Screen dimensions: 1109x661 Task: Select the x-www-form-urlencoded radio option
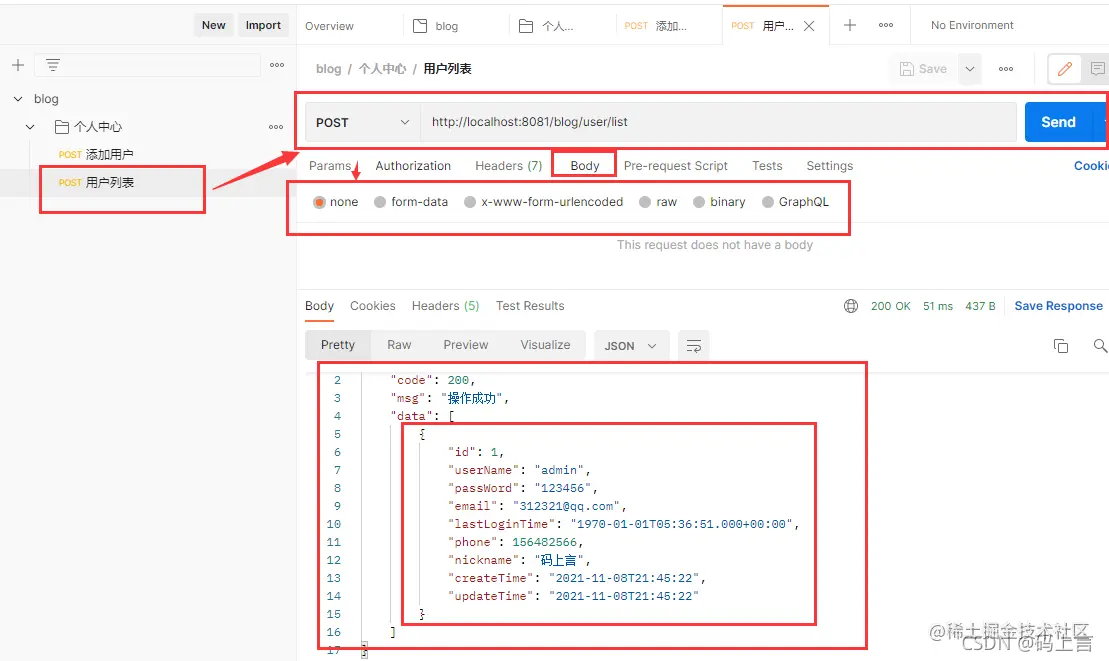tap(470, 202)
